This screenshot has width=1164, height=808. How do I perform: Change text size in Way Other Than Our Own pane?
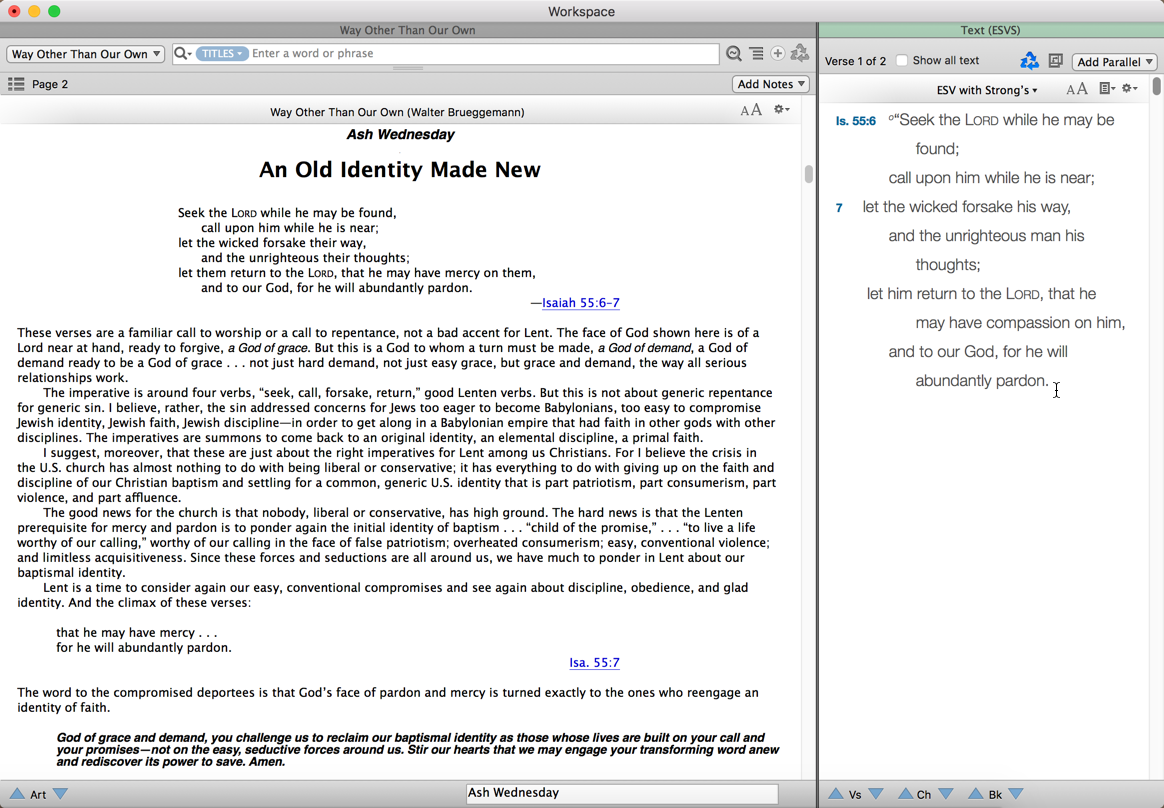click(751, 110)
